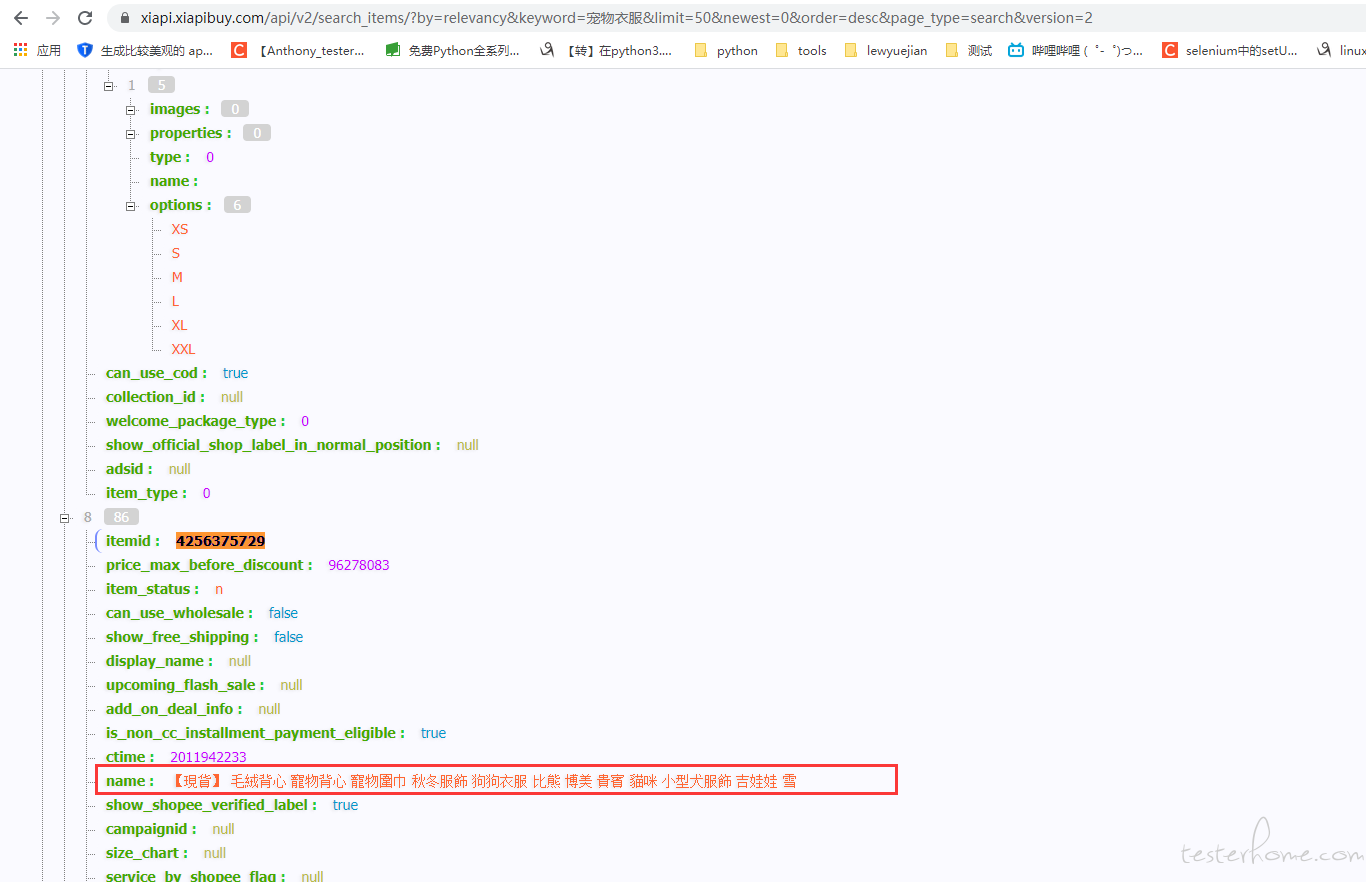Click the 86 count badge beside node 8
The image size is (1366, 882).
click(x=121, y=517)
